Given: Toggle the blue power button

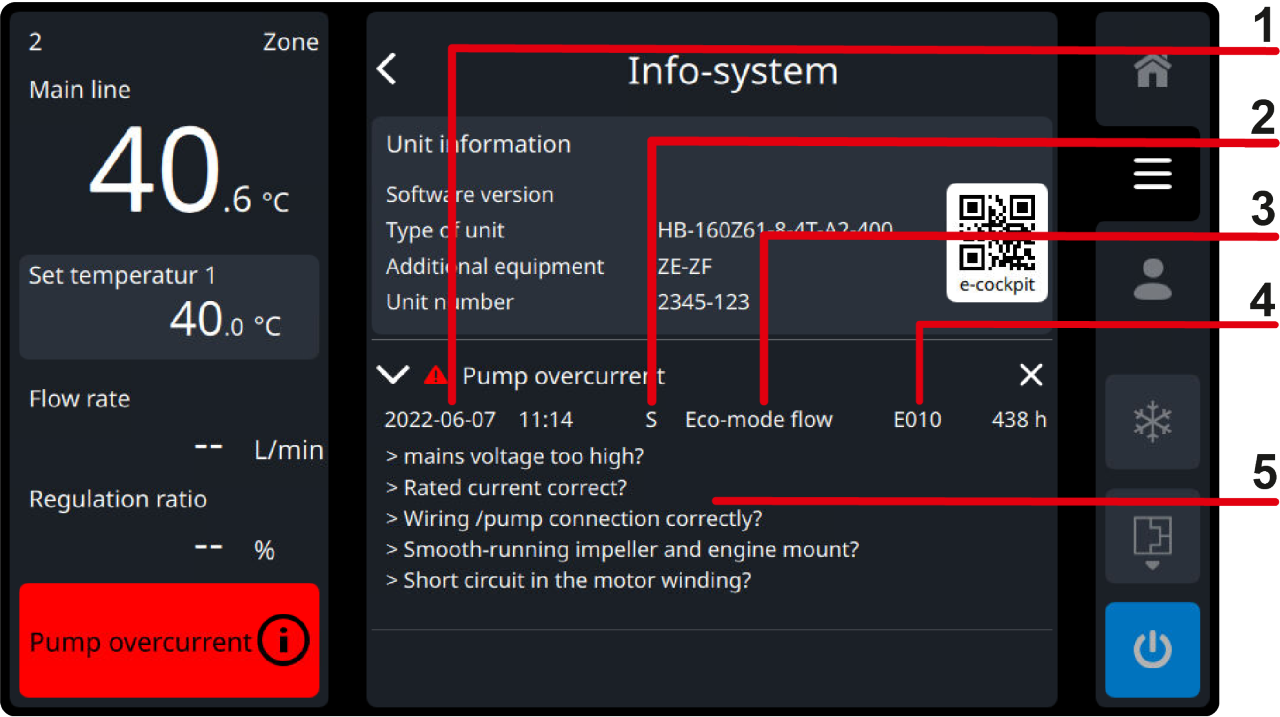Looking at the screenshot, I should coord(1151,650).
